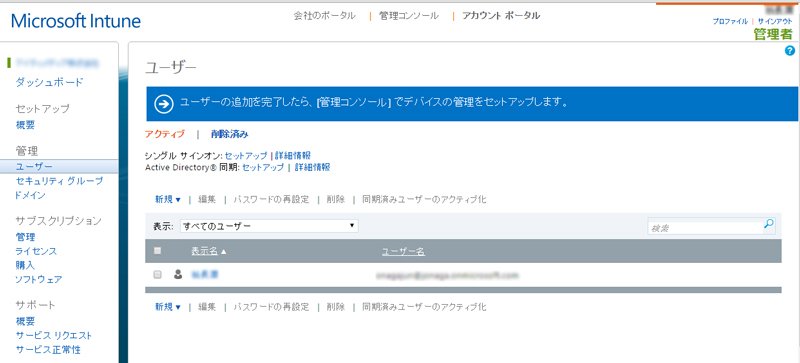Click the upper パスワードの再設定 action
Screen dimensions: 800x363
pos(271,200)
